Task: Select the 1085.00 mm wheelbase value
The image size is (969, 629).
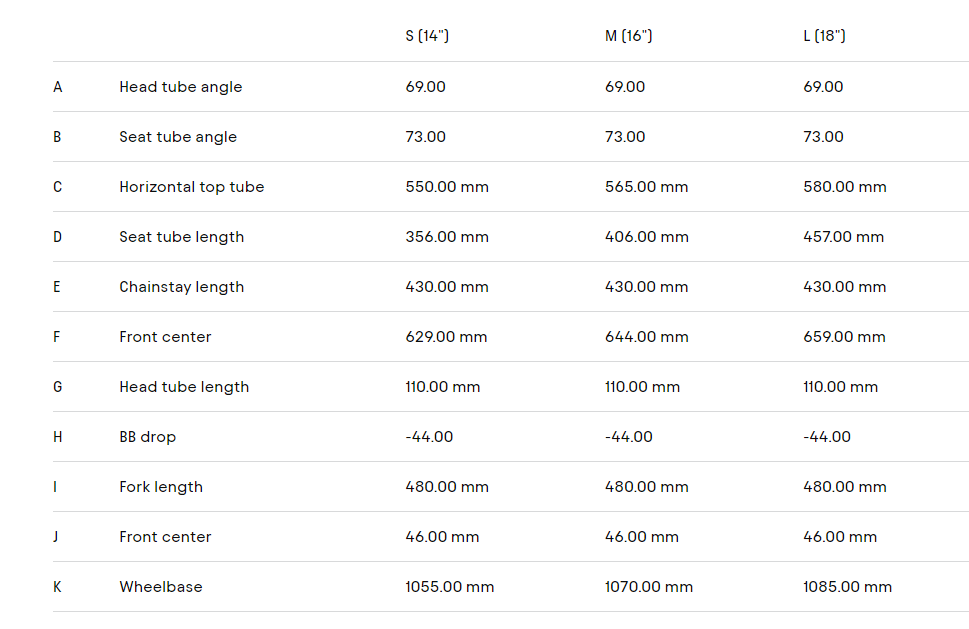Action: click(847, 587)
